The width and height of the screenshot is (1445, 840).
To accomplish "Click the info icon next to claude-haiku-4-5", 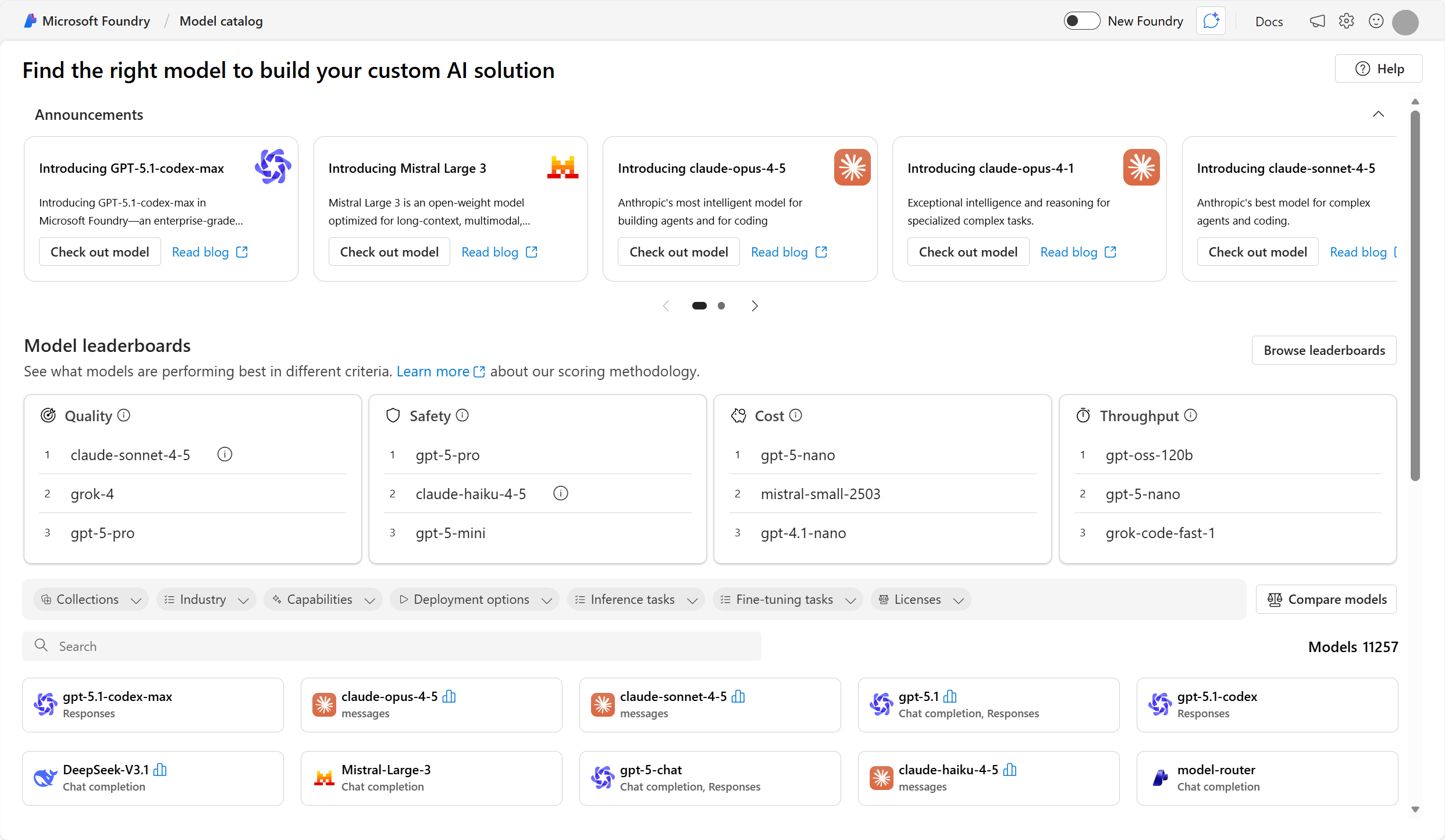I will pyautogui.click(x=560, y=493).
